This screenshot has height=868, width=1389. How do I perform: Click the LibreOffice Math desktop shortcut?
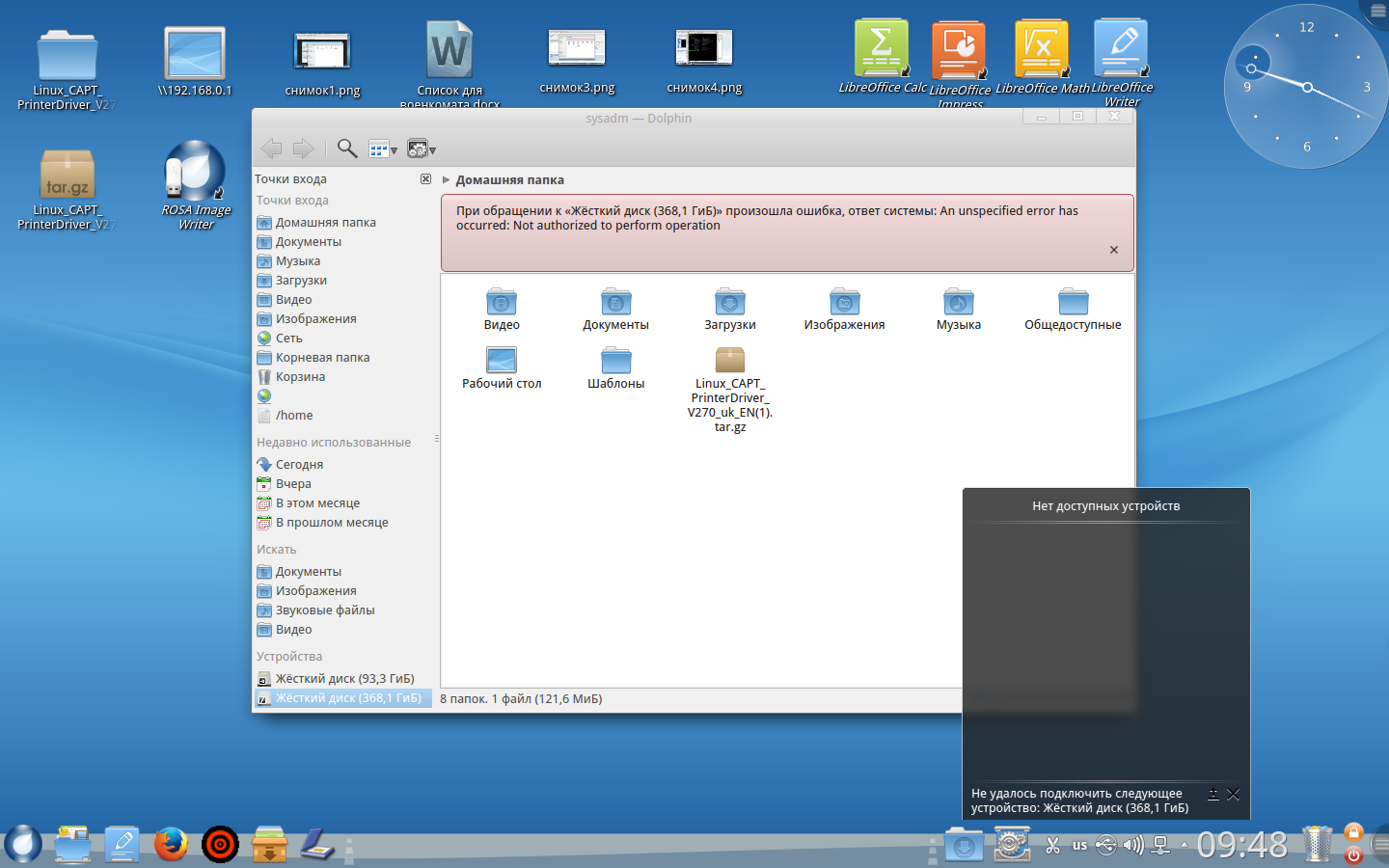[x=1042, y=56]
